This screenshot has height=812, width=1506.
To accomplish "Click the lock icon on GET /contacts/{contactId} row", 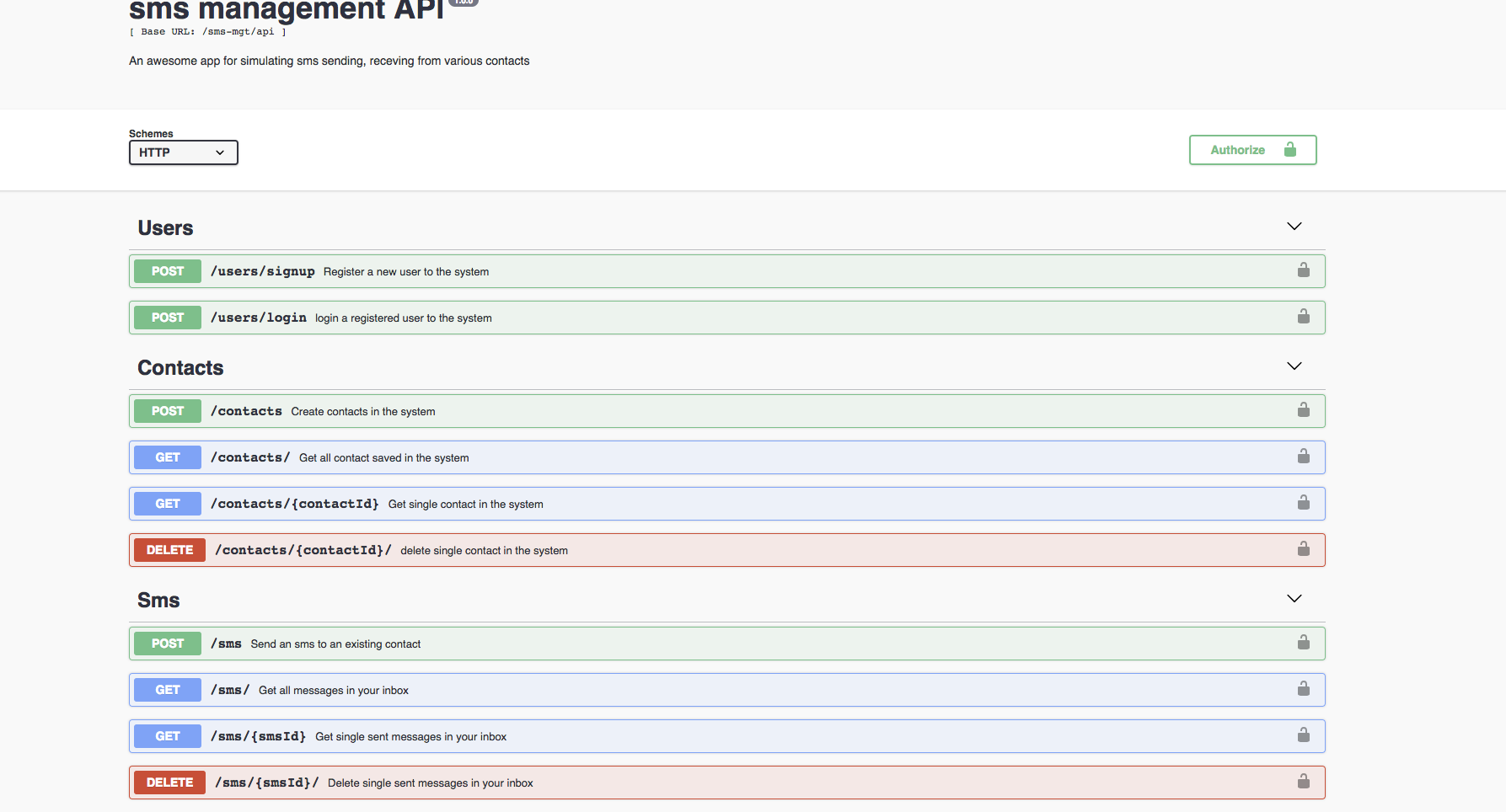I will pos(1303,503).
